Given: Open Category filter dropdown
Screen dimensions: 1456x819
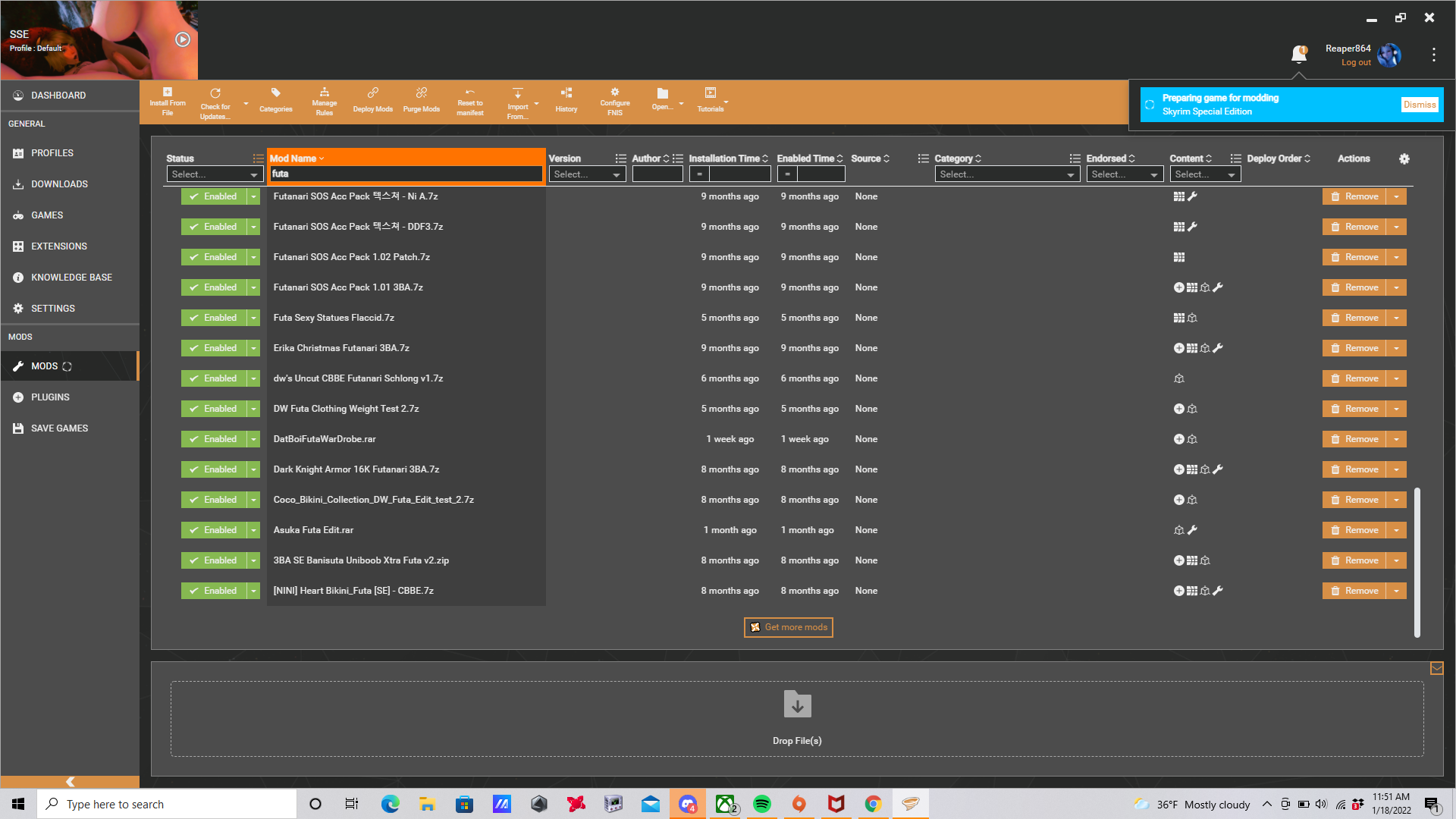Looking at the screenshot, I should pos(1007,174).
